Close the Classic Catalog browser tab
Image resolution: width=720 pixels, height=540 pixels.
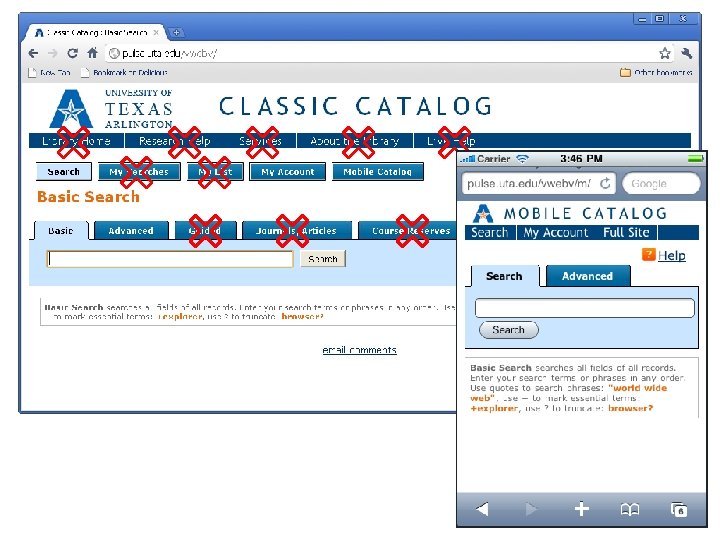point(156,33)
